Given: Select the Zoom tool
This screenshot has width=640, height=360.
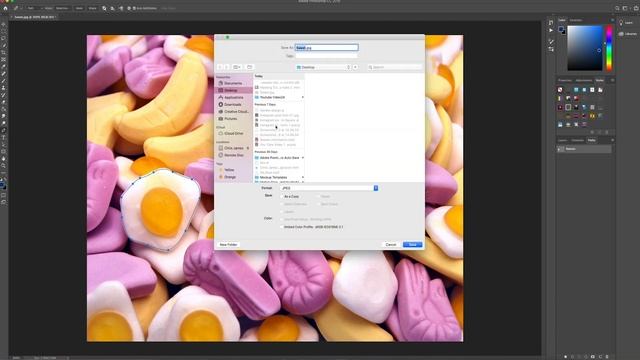Looking at the screenshot, I should (4, 165).
